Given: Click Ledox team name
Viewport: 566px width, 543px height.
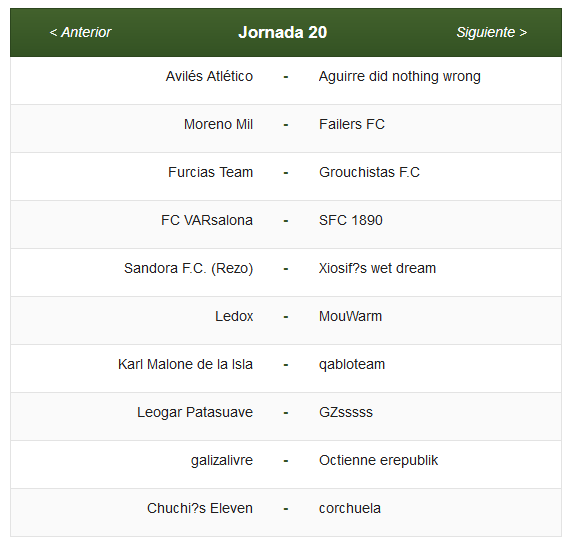Looking at the screenshot, I should pos(234,316).
